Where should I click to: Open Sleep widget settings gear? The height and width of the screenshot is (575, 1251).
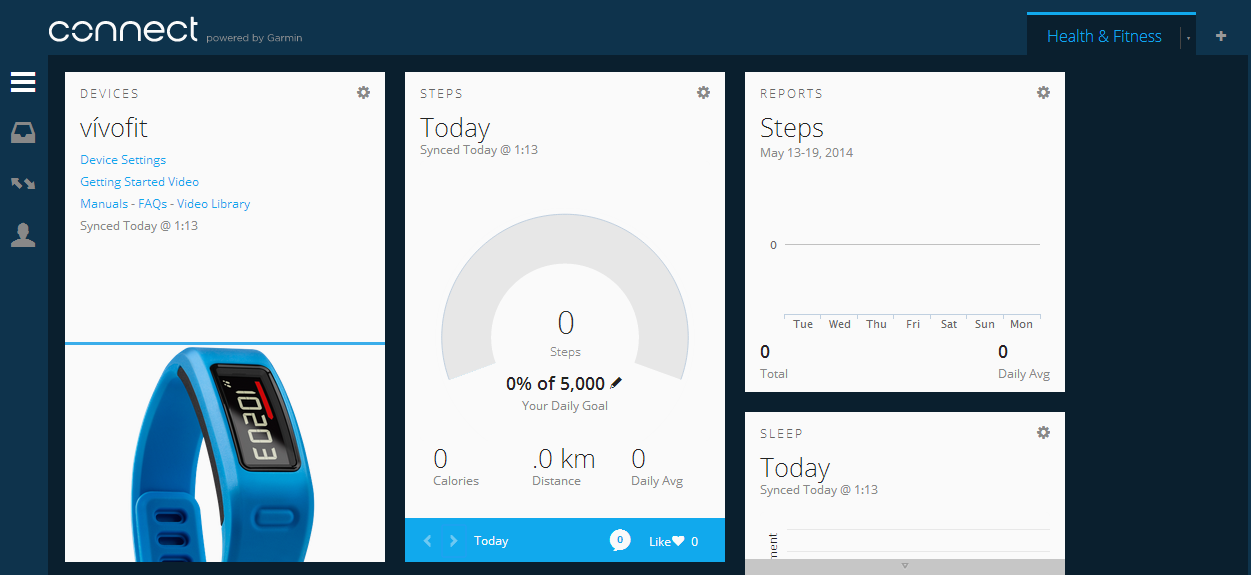click(x=1043, y=432)
